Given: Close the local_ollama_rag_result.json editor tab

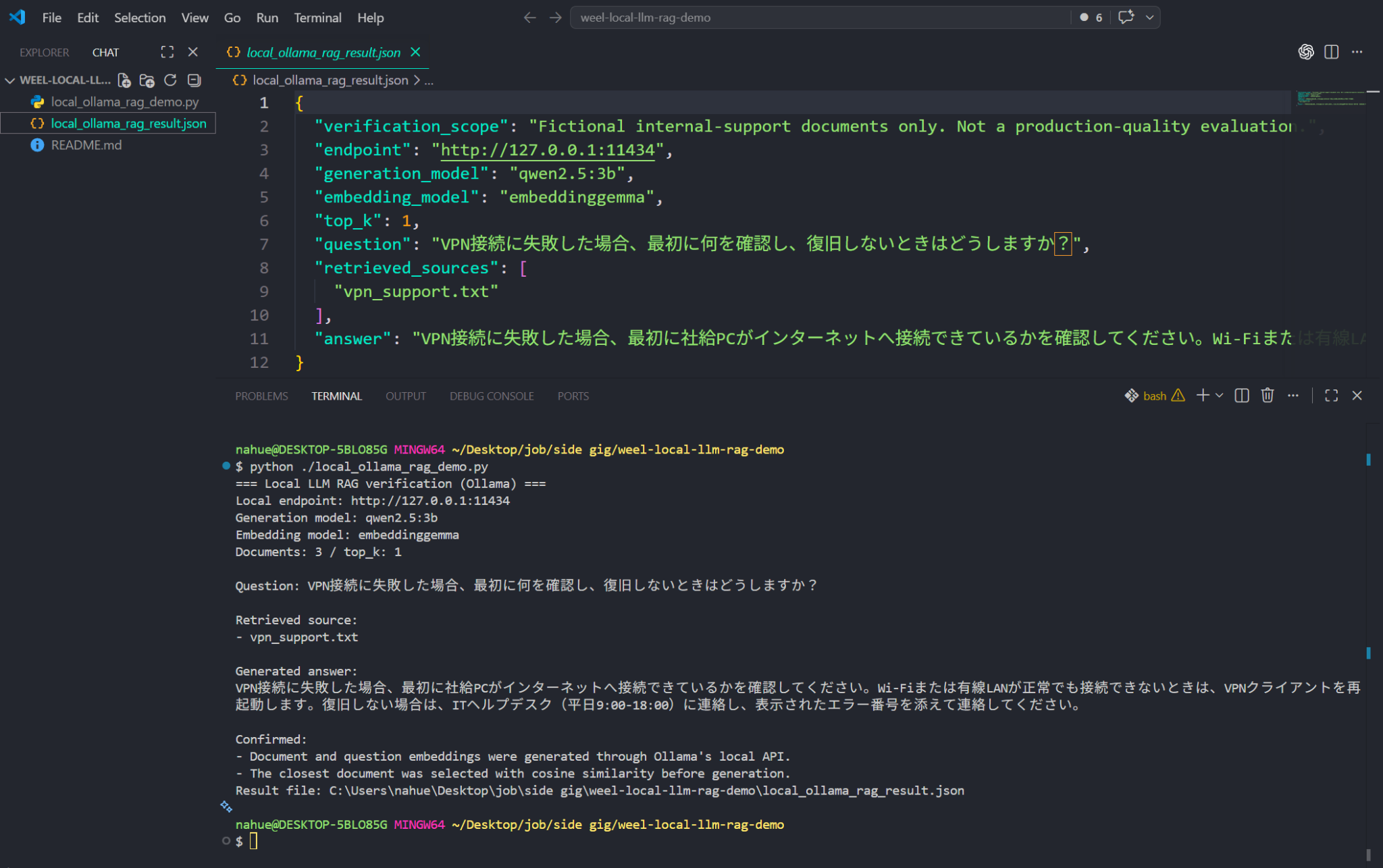Looking at the screenshot, I should 415,52.
